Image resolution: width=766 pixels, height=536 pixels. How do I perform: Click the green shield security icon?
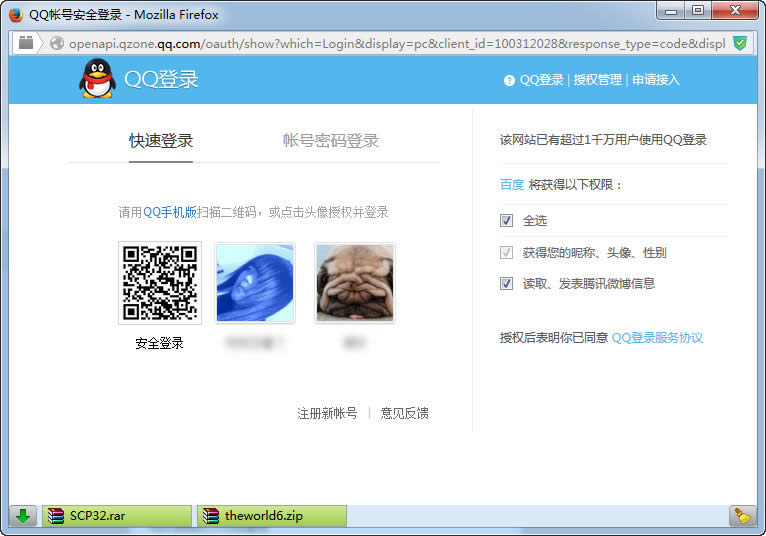click(x=740, y=43)
